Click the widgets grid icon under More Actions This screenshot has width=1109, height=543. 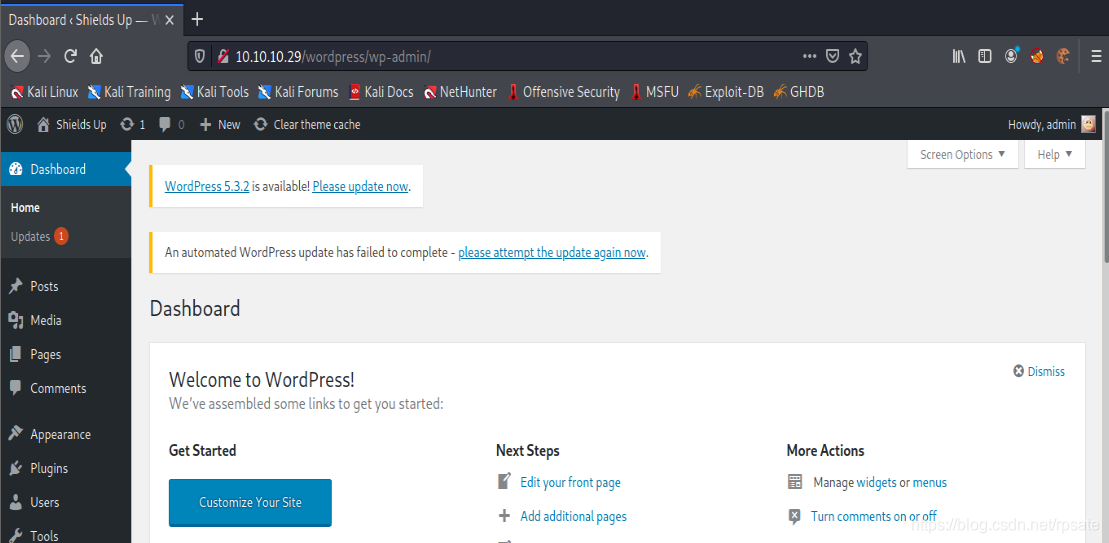click(x=795, y=482)
